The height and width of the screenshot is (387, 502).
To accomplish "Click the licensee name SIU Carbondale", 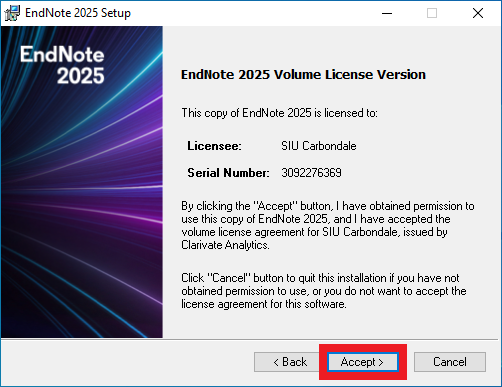I will point(319,146).
